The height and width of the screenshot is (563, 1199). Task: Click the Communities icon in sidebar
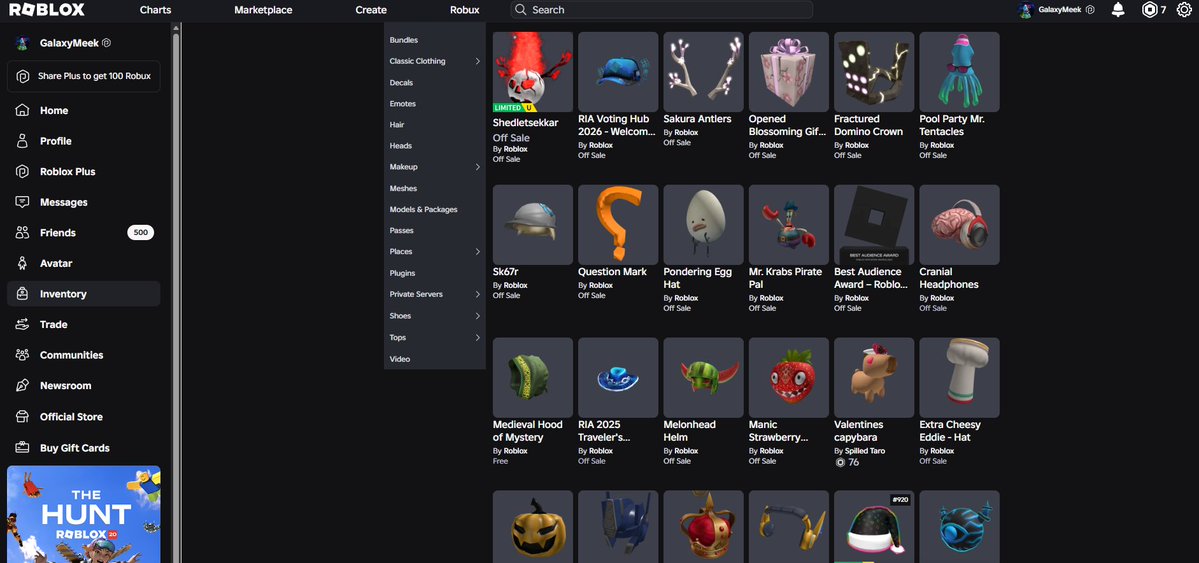tap(22, 355)
